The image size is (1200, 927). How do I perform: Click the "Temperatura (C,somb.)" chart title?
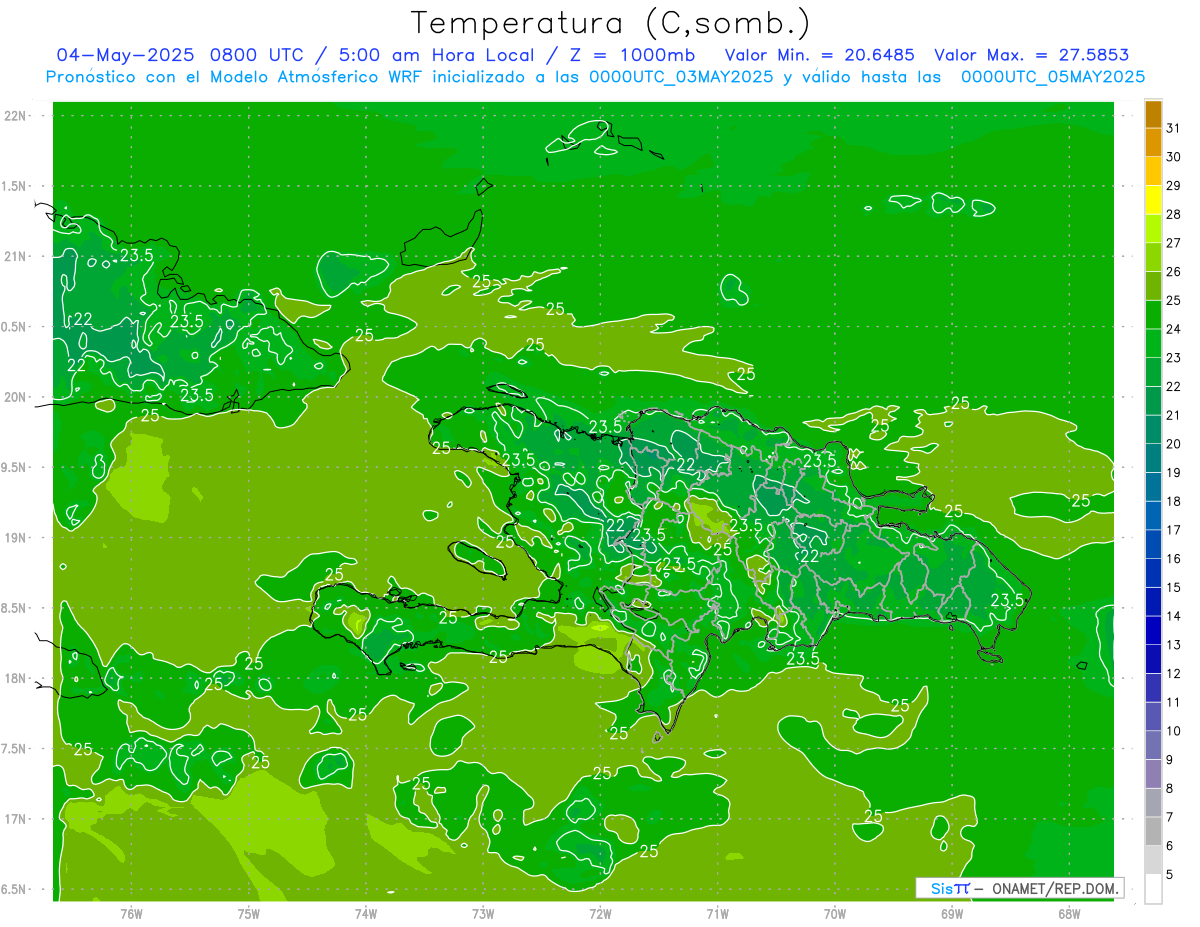[610, 23]
